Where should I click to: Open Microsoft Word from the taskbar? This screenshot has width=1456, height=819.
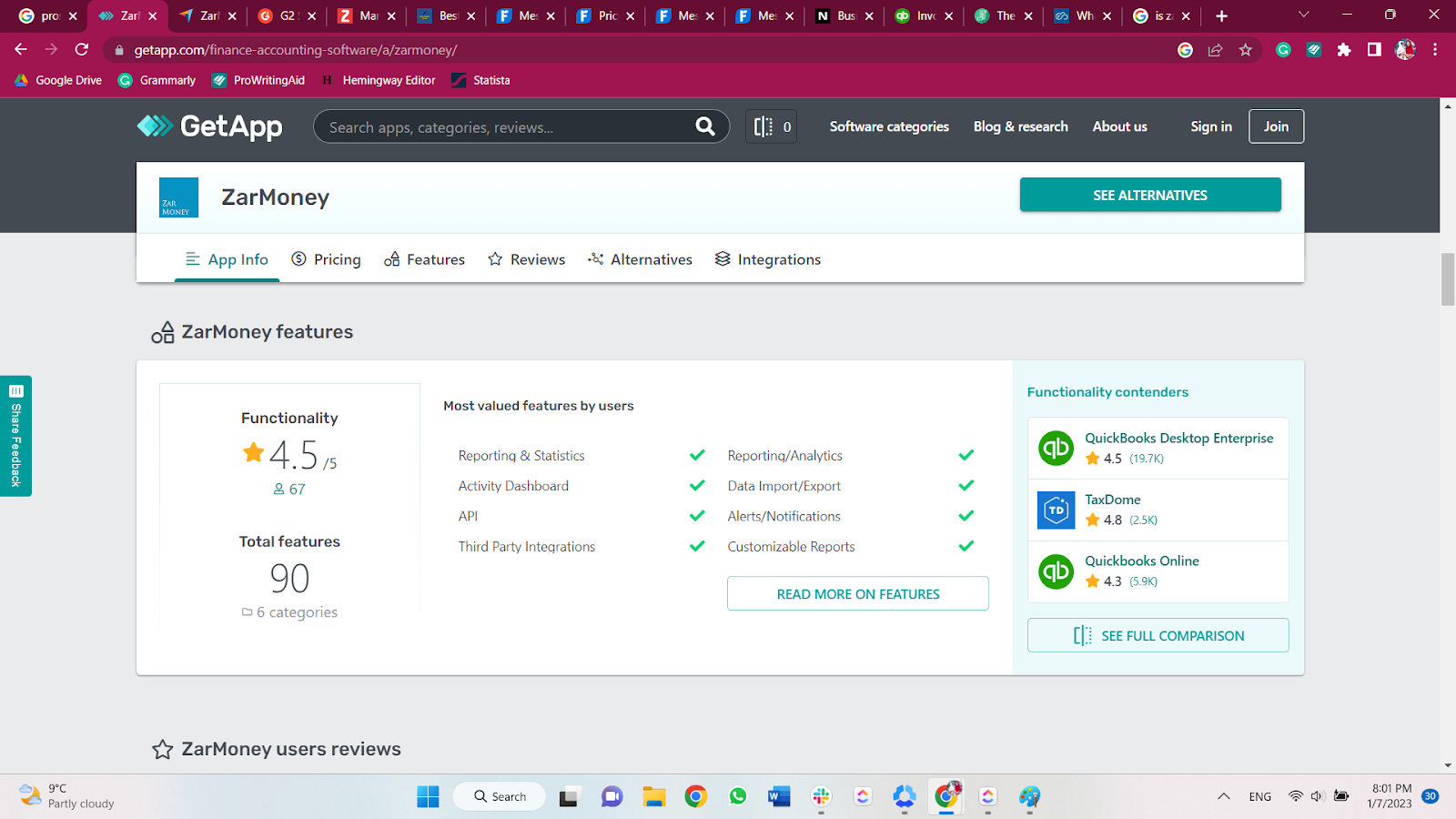tap(779, 796)
